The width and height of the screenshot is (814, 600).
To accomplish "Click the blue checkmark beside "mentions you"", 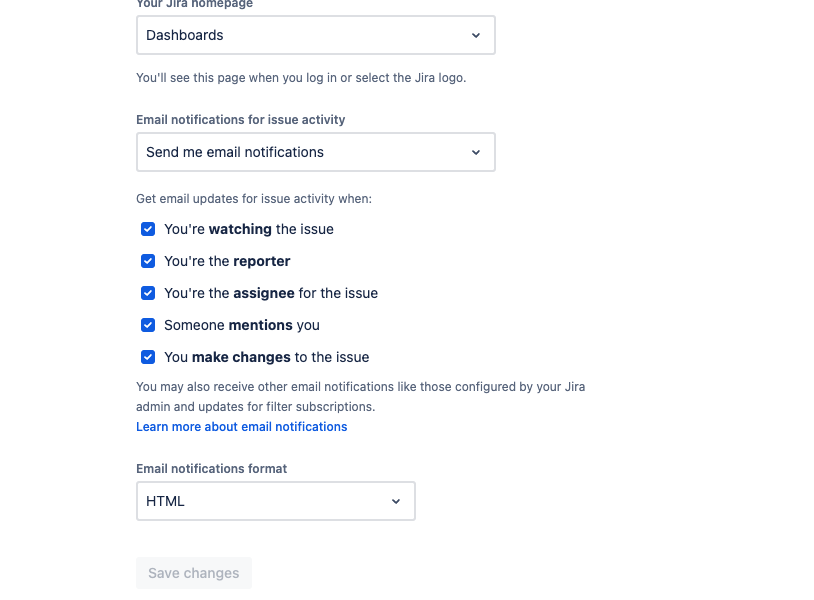I will [148, 325].
